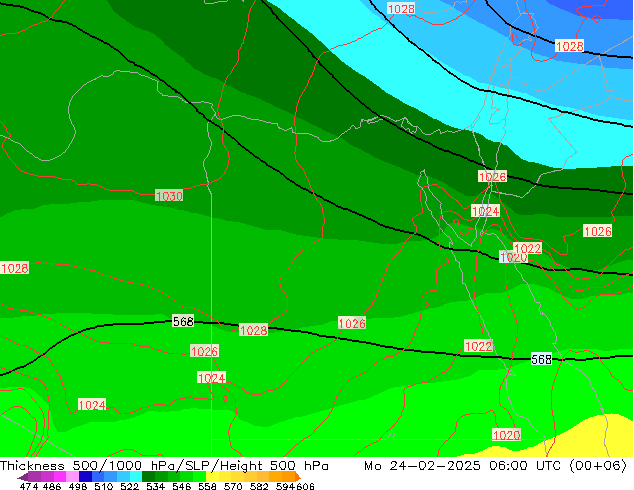Viewport: 634px width, 490px height.
Task: Click the orange arrow end of the legend
Action: 298,476
